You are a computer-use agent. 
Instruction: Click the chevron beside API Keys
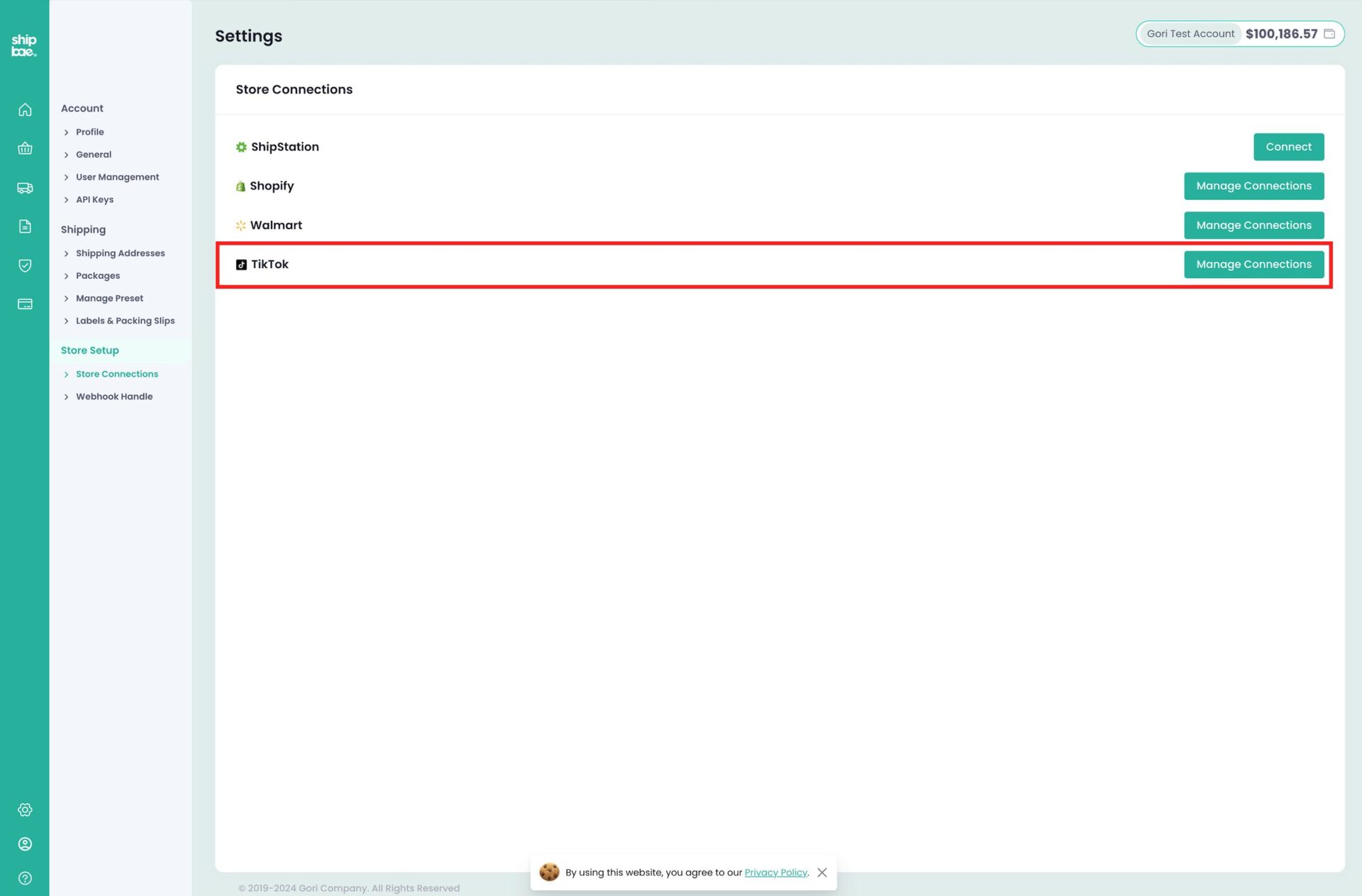[67, 200]
